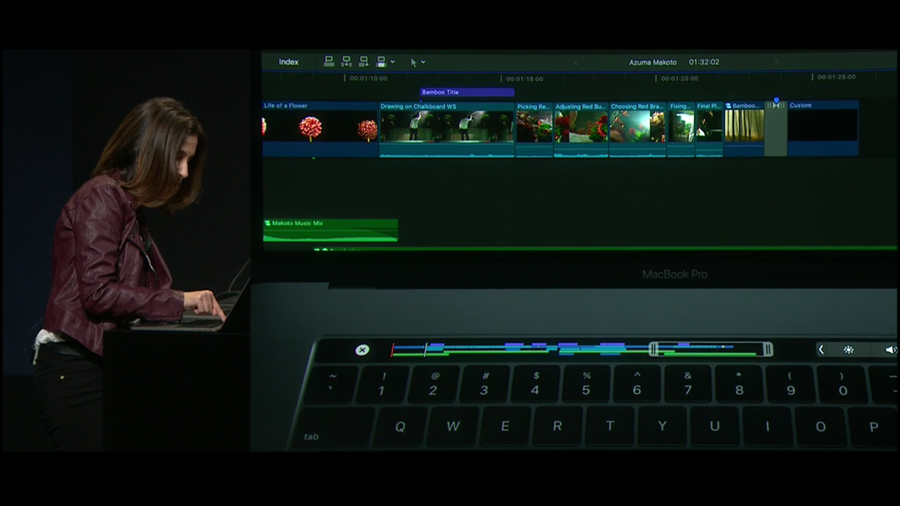This screenshot has height=506, width=900.
Task: Select the Adjusting Red Bu... clip
Action: pyautogui.click(x=580, y=130)
